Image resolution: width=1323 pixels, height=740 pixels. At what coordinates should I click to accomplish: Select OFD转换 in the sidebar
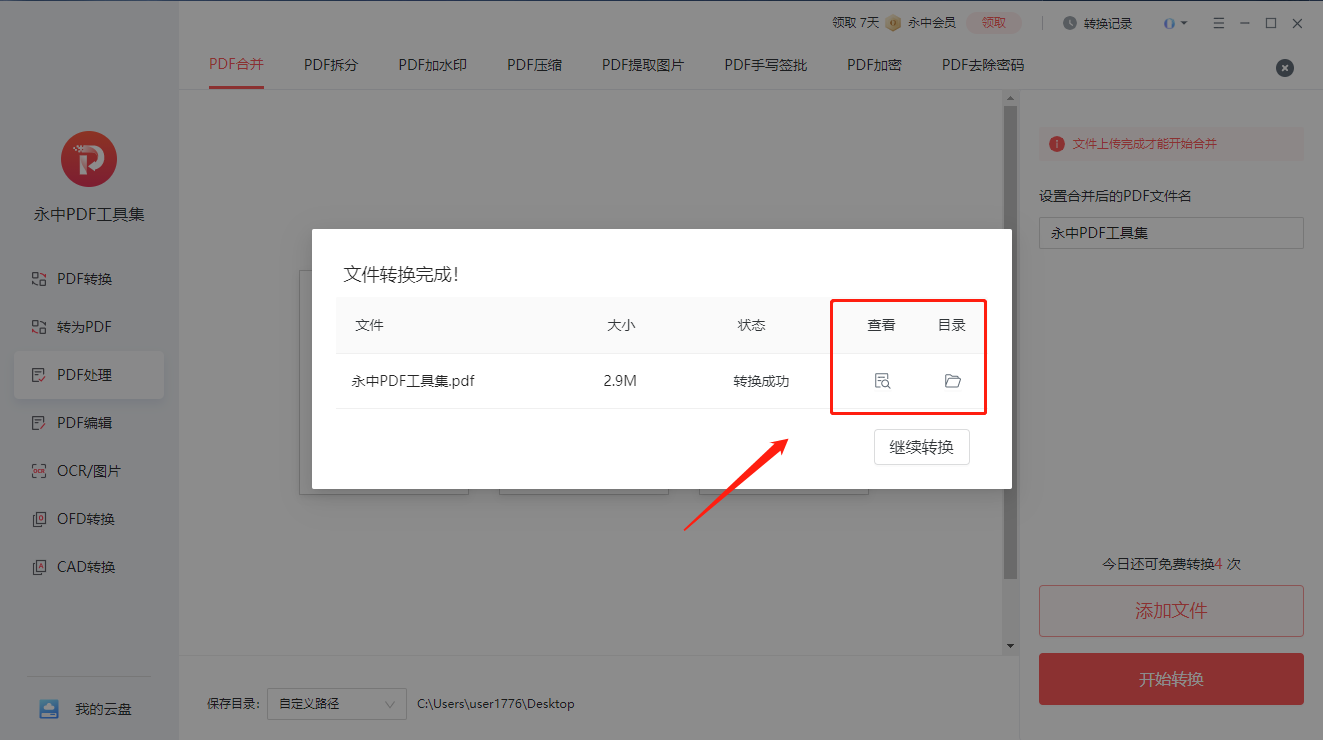(x=89, y=519)
